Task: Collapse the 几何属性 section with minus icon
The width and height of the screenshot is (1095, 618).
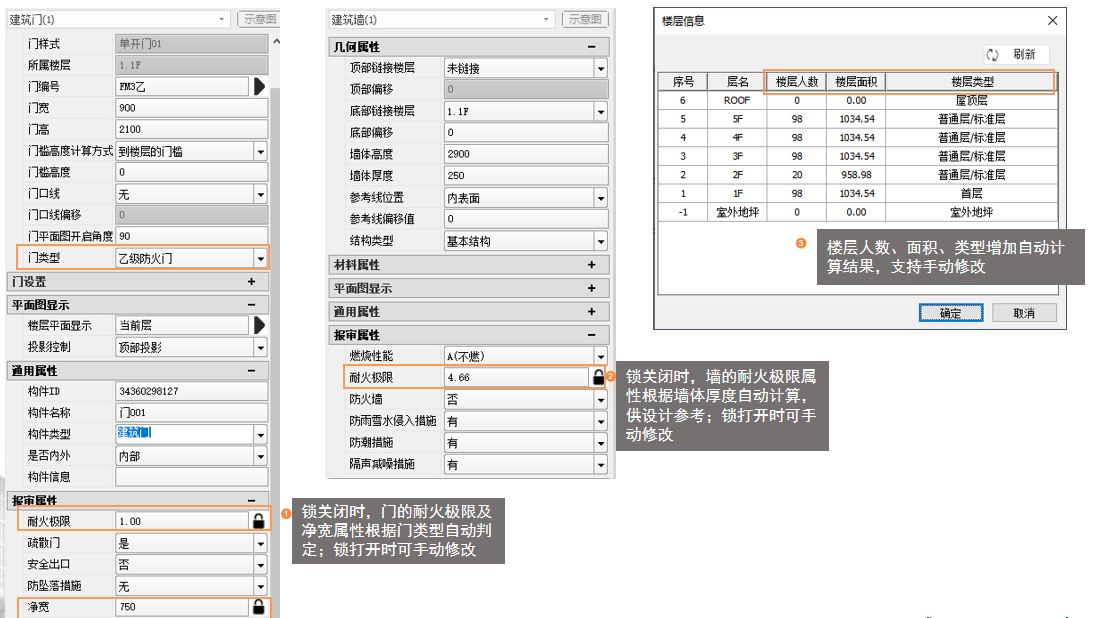Action: pos(592,47)
